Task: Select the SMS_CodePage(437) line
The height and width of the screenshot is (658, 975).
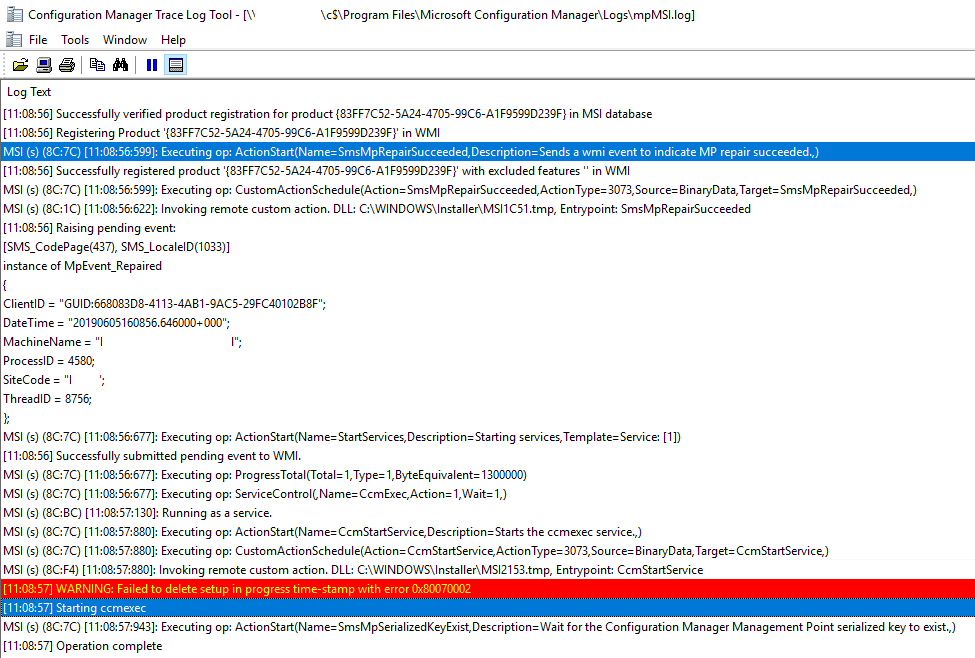Action: tap(488, 247)
